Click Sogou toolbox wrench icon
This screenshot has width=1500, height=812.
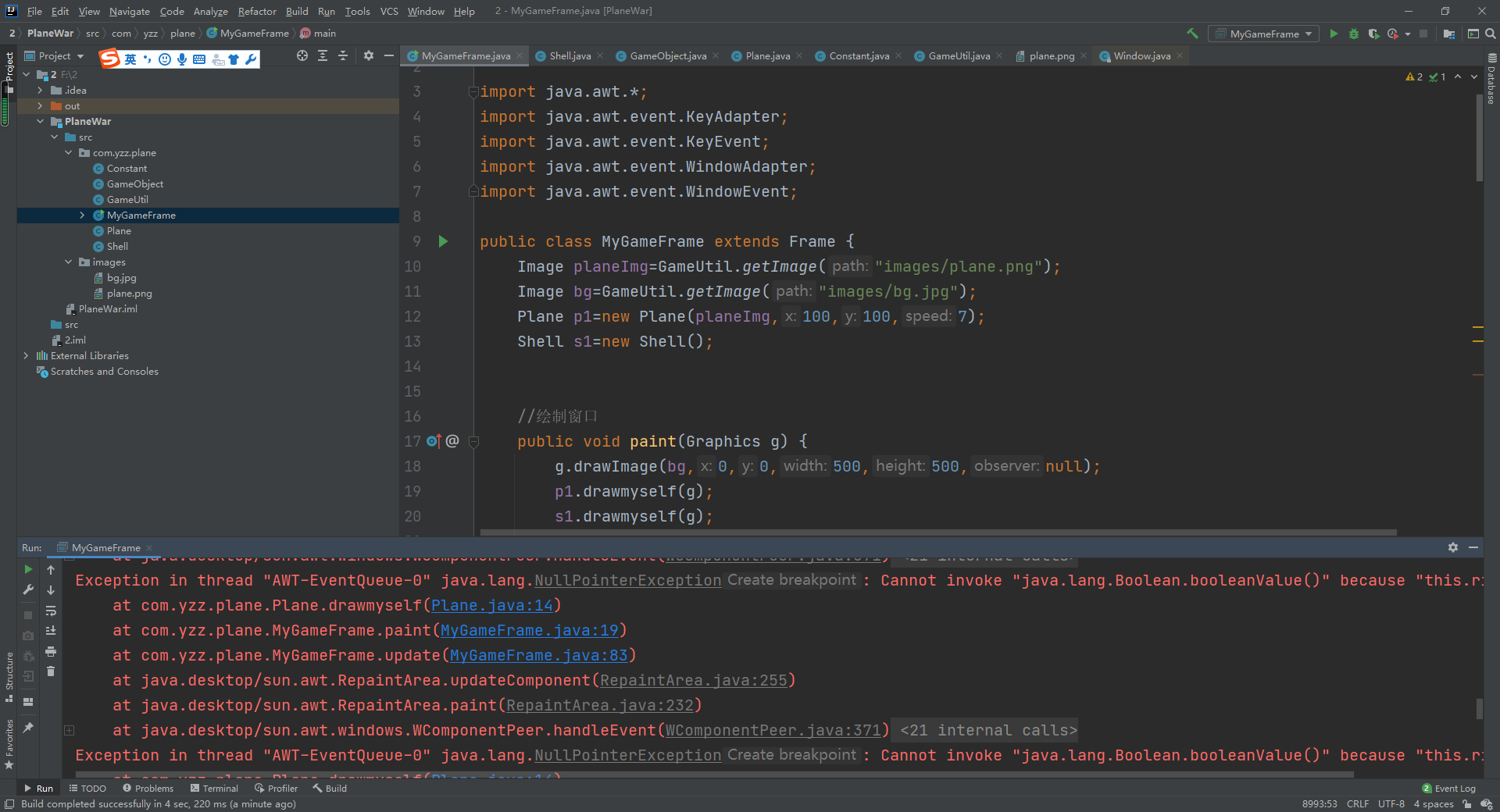tap(251, 59)
